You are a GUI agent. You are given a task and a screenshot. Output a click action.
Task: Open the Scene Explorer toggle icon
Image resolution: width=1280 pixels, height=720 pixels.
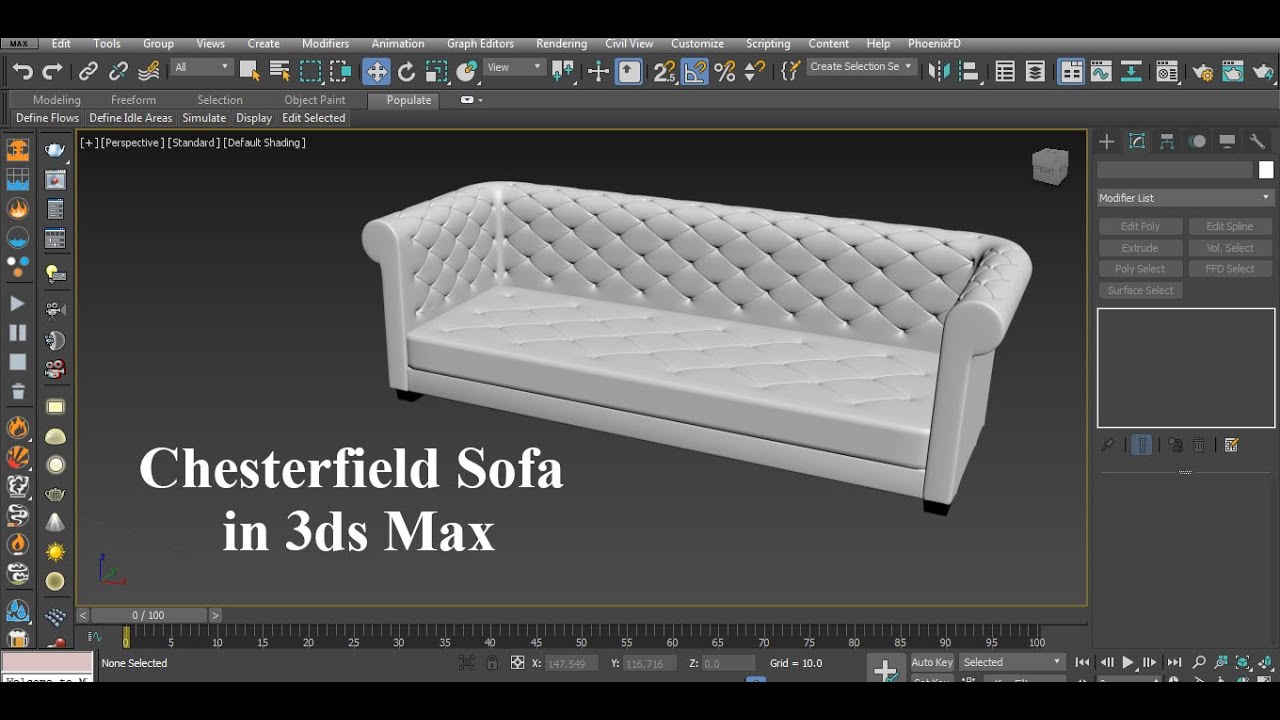(1005, 71)
